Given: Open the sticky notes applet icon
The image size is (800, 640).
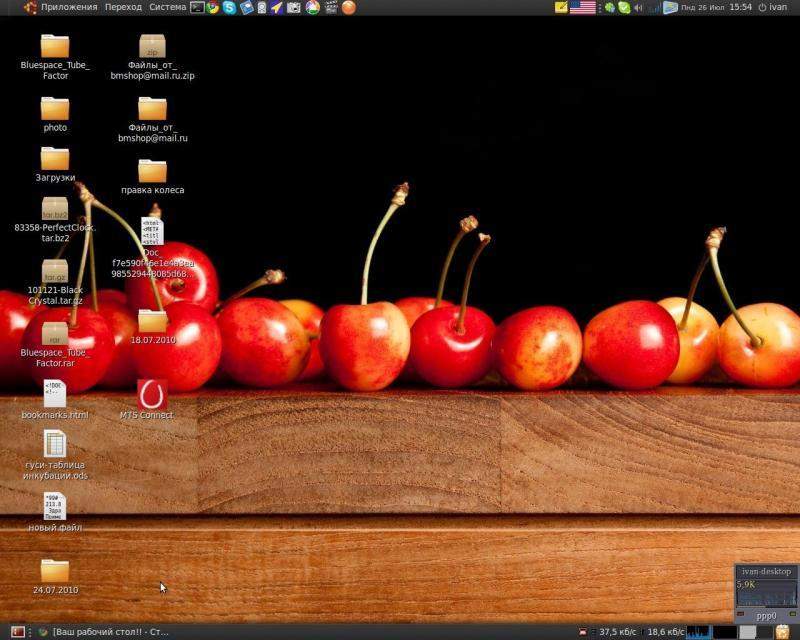Looking at the screenshot, I should coord(562,7).
